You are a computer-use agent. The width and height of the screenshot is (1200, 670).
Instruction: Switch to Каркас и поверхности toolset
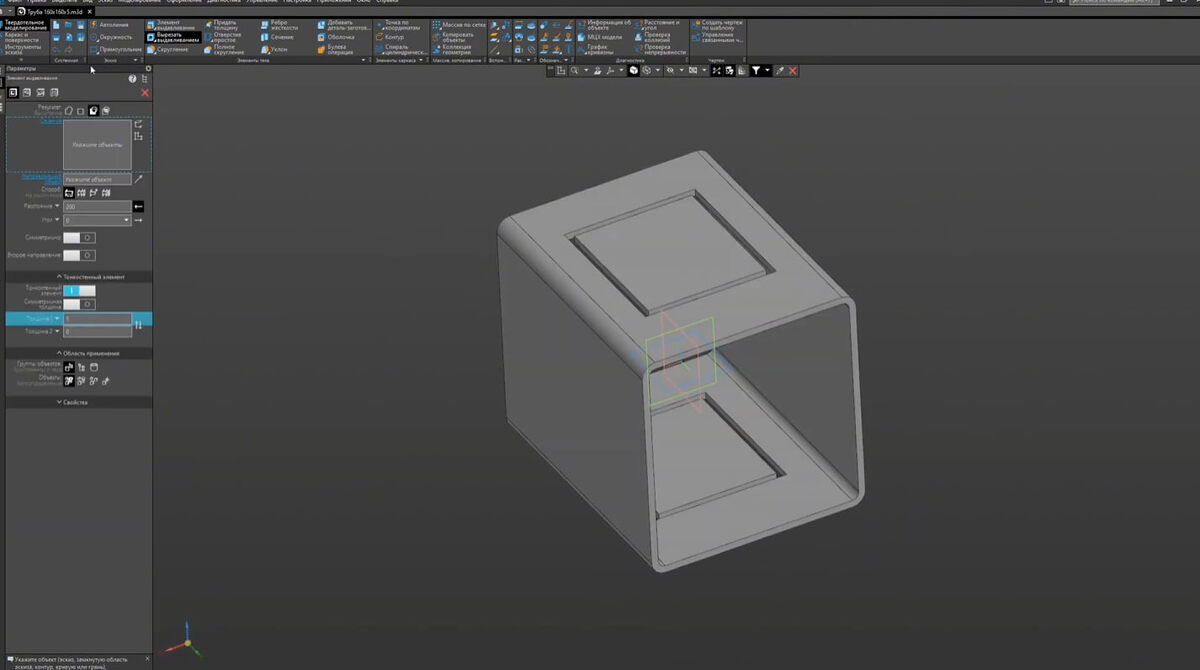22,37
